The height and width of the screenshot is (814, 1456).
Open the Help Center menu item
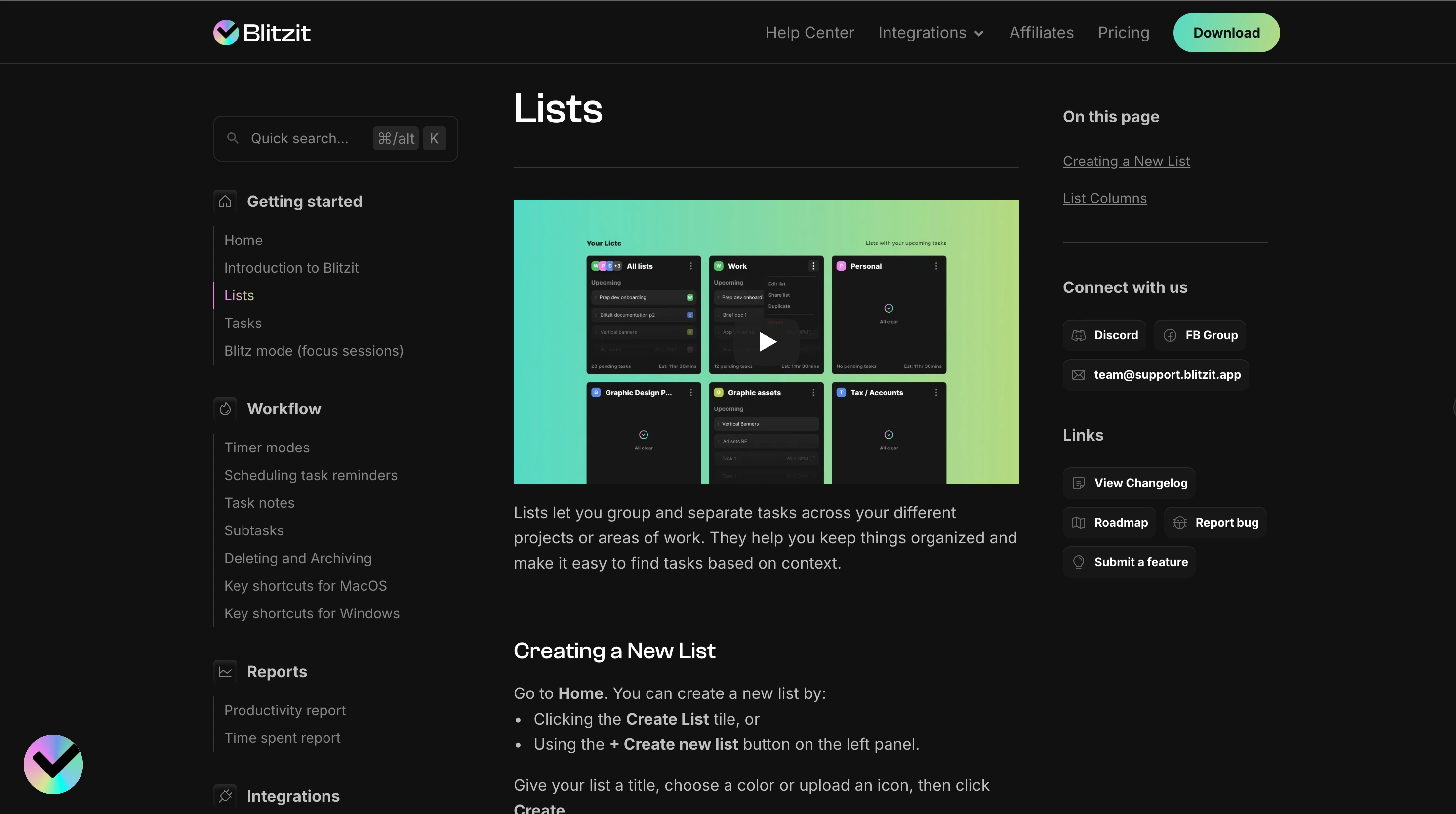[809, 32]
